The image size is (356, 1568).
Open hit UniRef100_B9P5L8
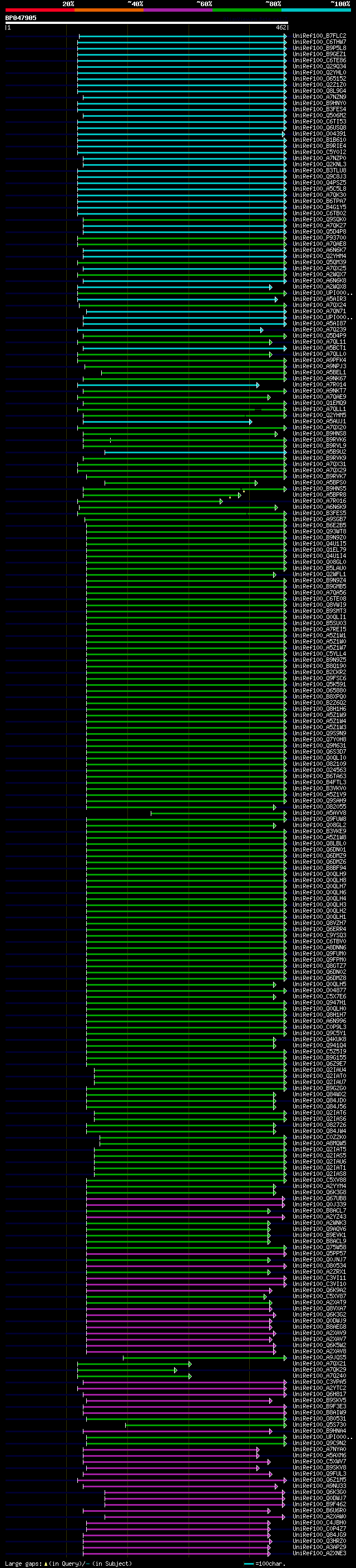(319, 48)
